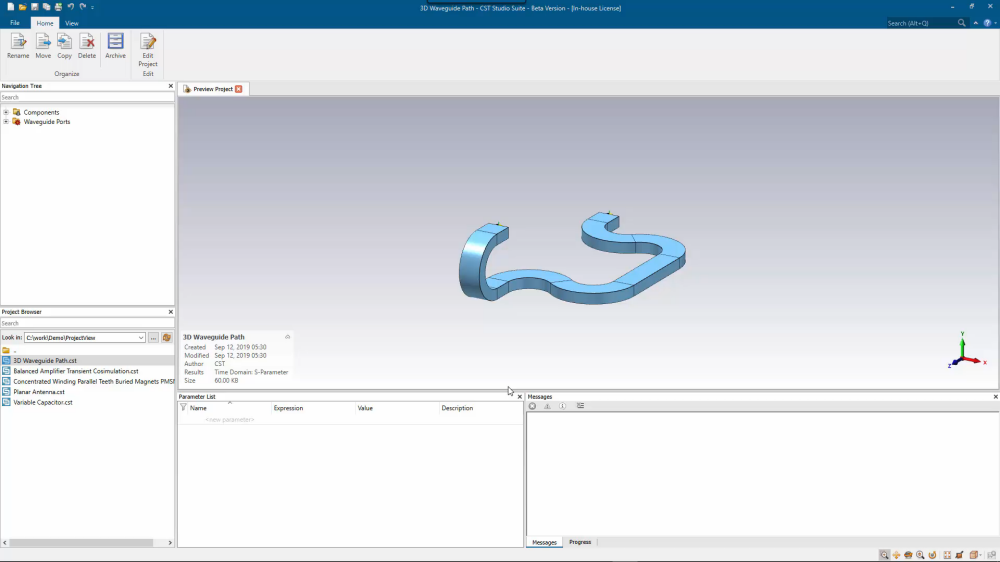Click the search magnifier icon in title bar
Screen dimensions: 1000x562
[962, 23]
